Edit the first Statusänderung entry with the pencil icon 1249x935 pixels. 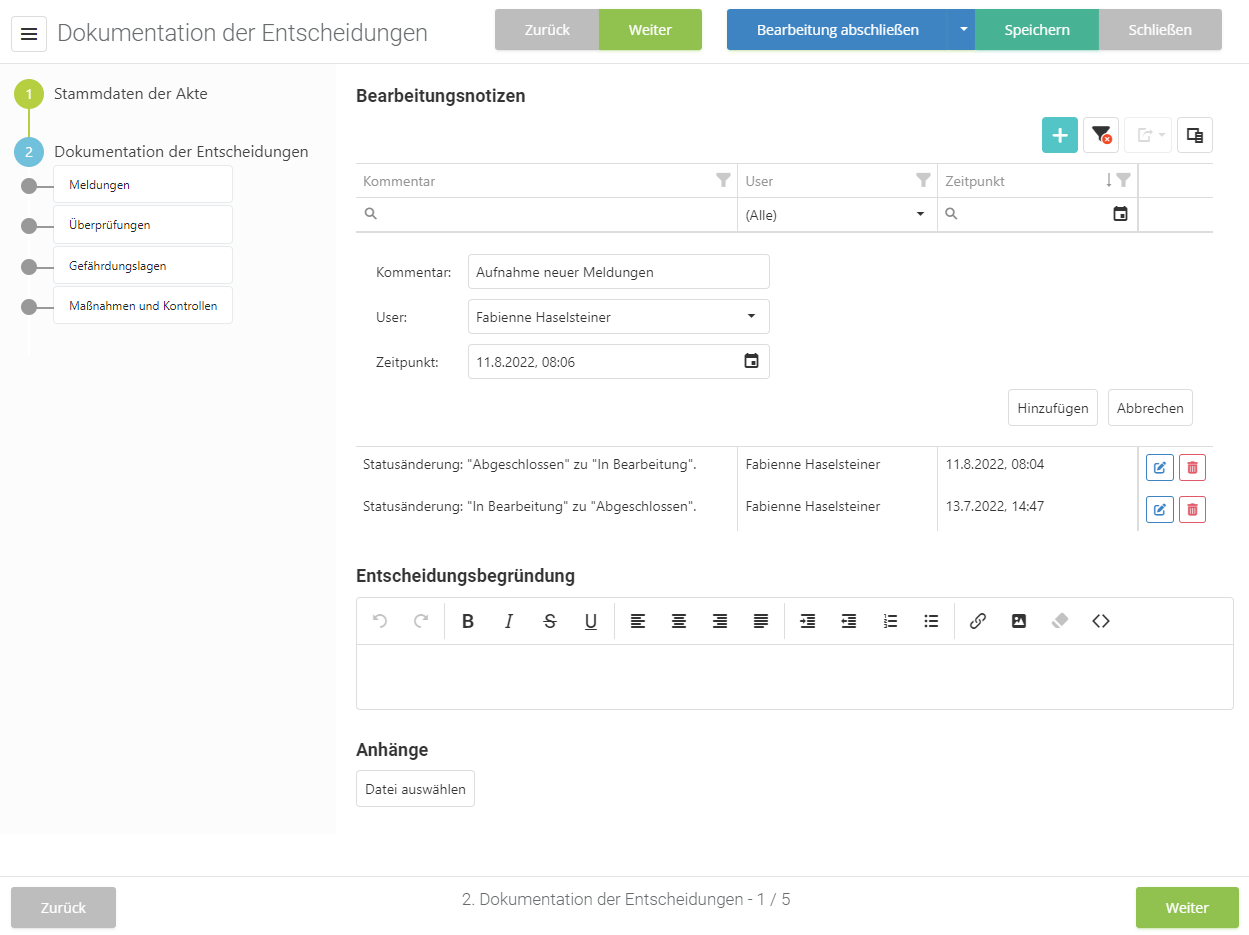(1159, 467)
